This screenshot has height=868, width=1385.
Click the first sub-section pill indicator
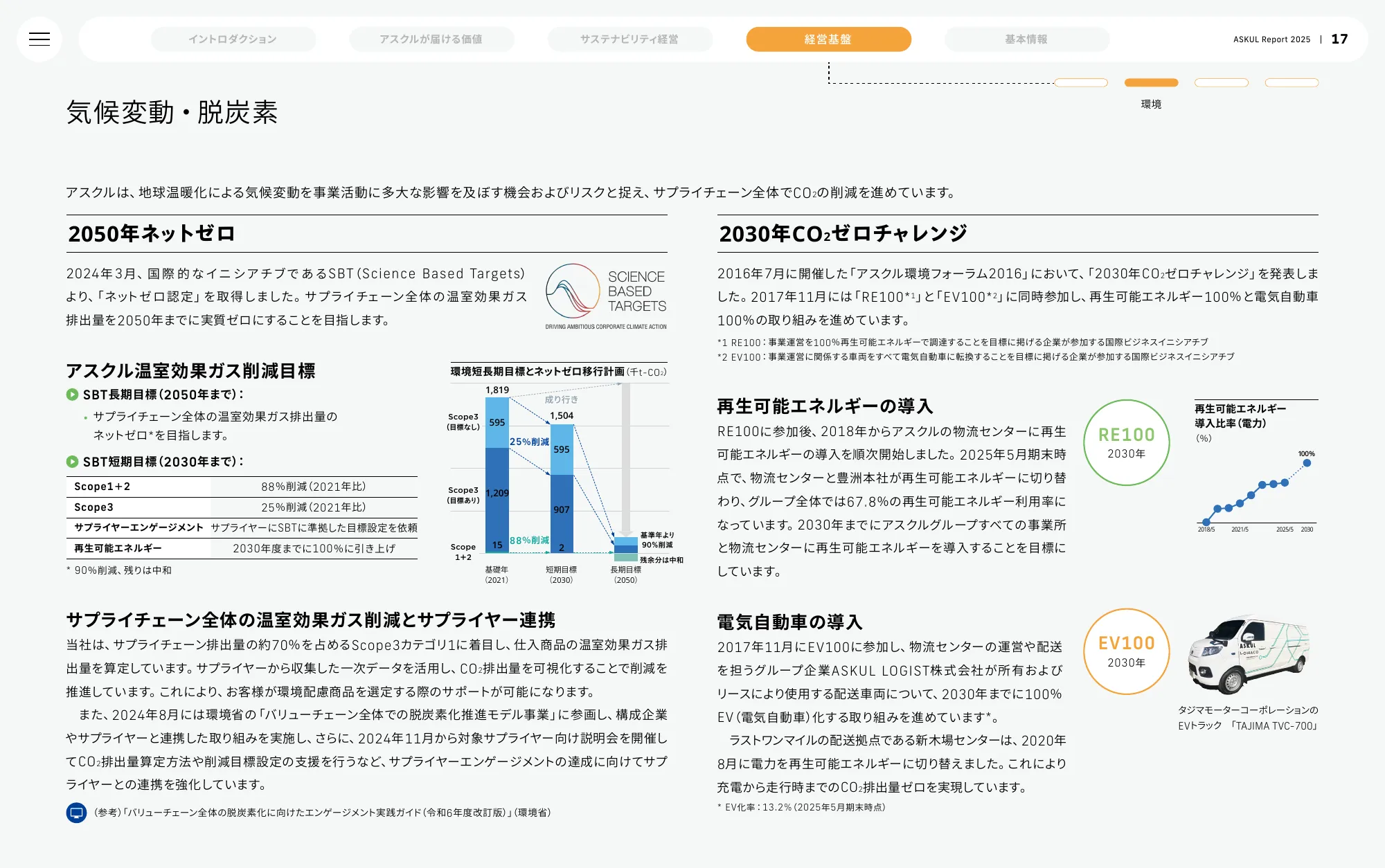coord(1081,83)
